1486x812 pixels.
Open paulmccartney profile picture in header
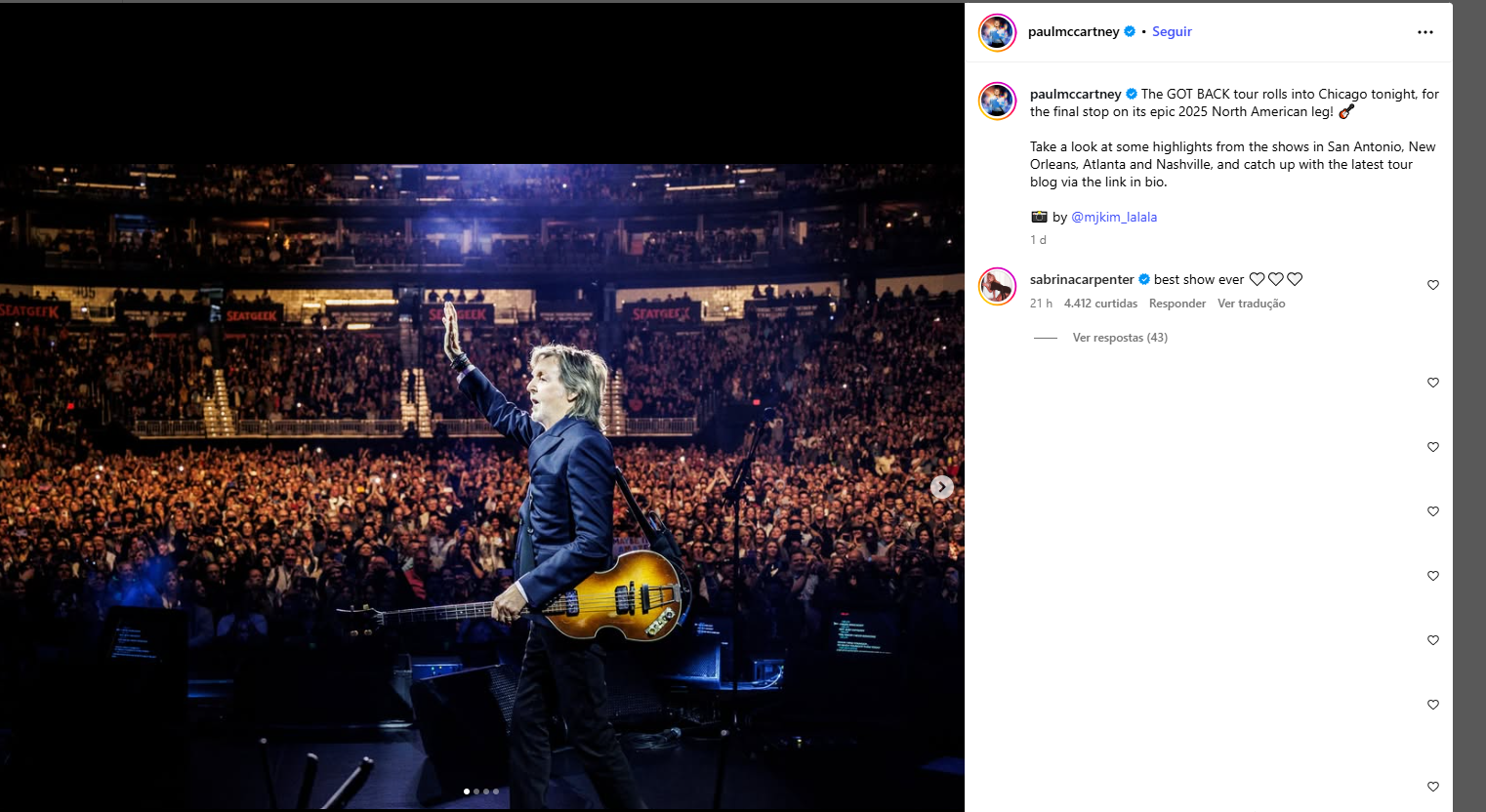point(997,32)
